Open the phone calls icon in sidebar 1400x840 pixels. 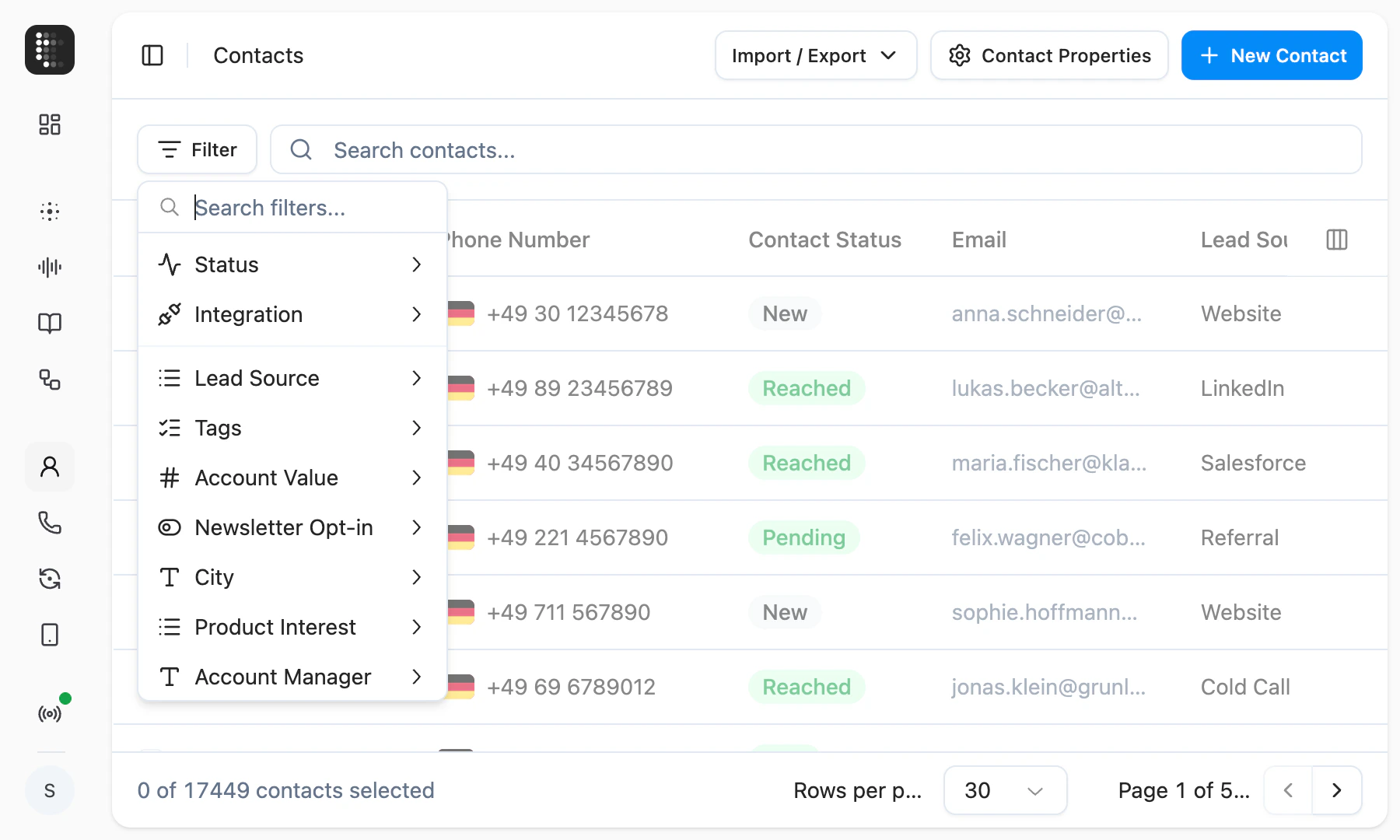50,523
